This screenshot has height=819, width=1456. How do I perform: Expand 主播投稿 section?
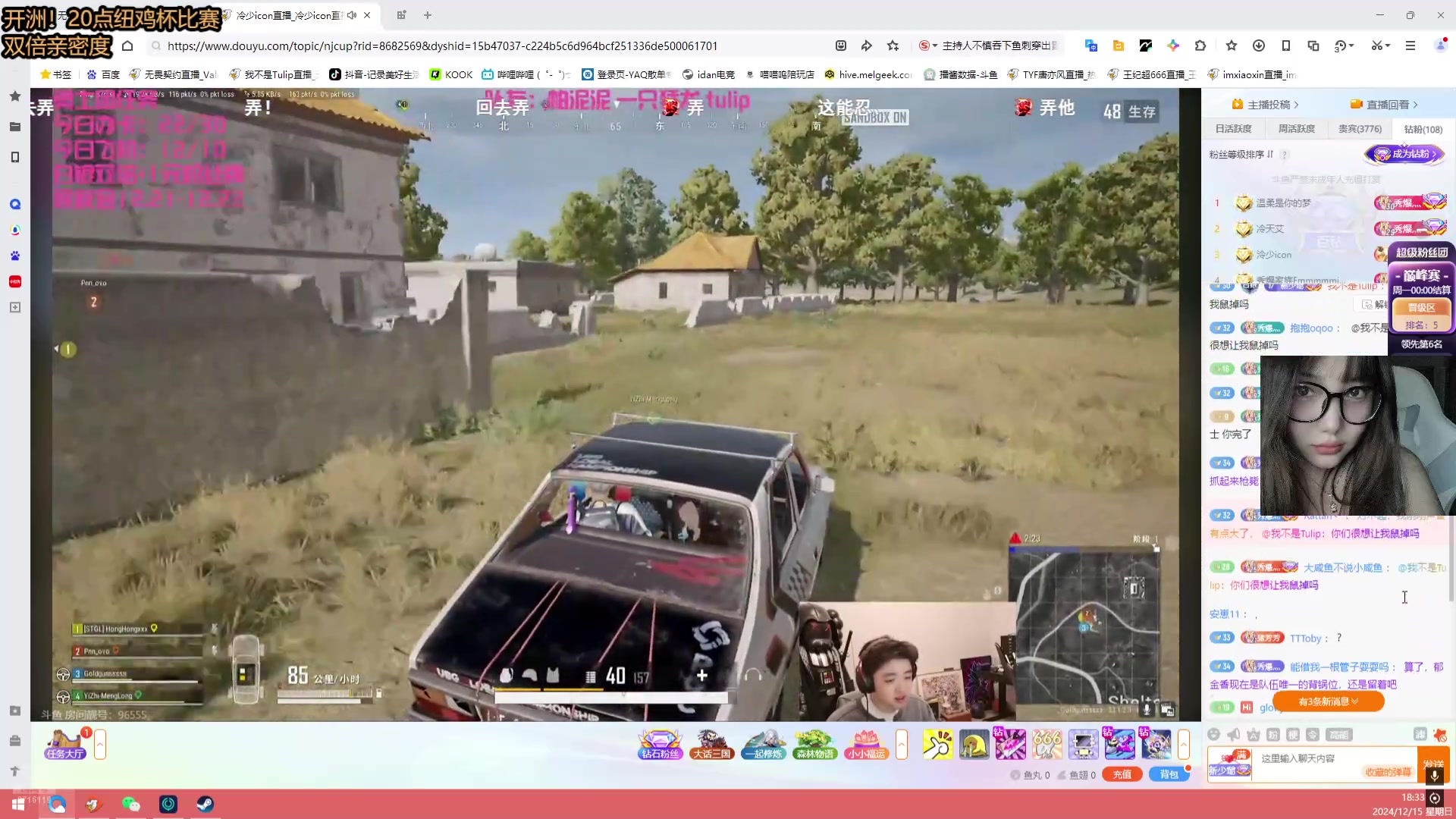[x=1265, y=104]
